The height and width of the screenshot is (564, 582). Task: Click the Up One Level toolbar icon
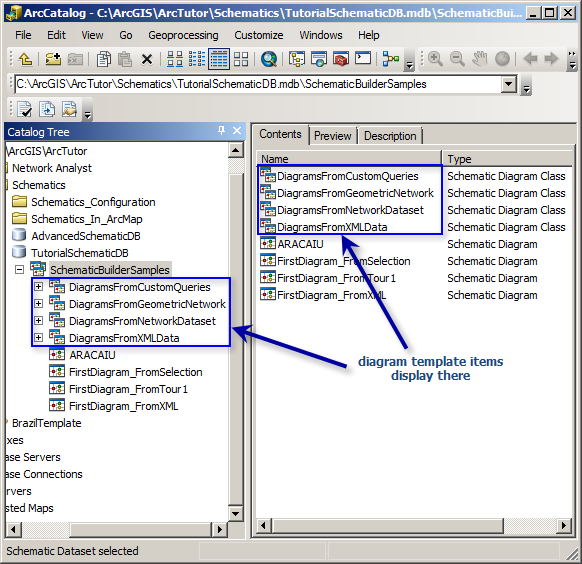tap(25, 59)
